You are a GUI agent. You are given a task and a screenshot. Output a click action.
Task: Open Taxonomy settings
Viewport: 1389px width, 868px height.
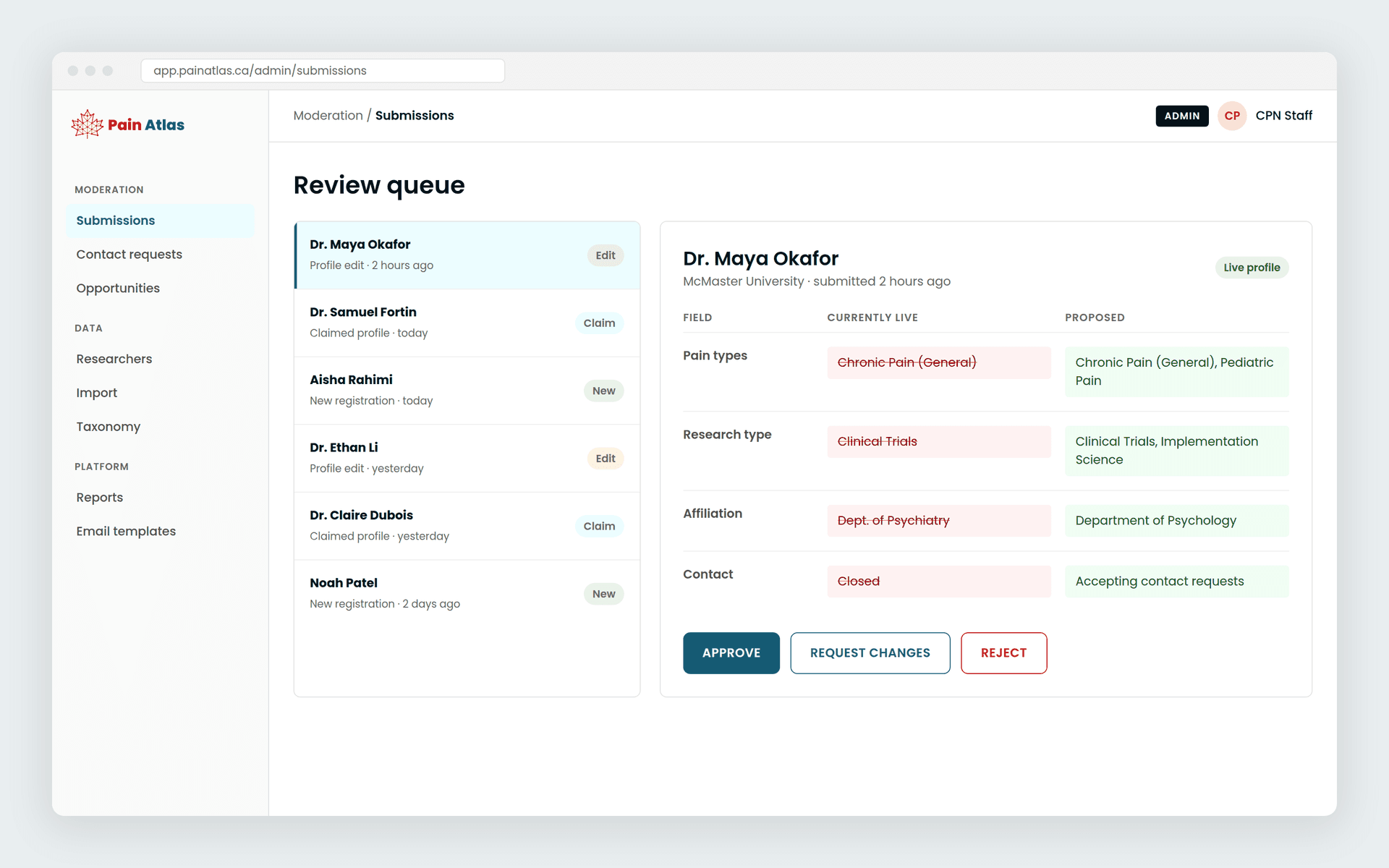(x=160, y=427)
